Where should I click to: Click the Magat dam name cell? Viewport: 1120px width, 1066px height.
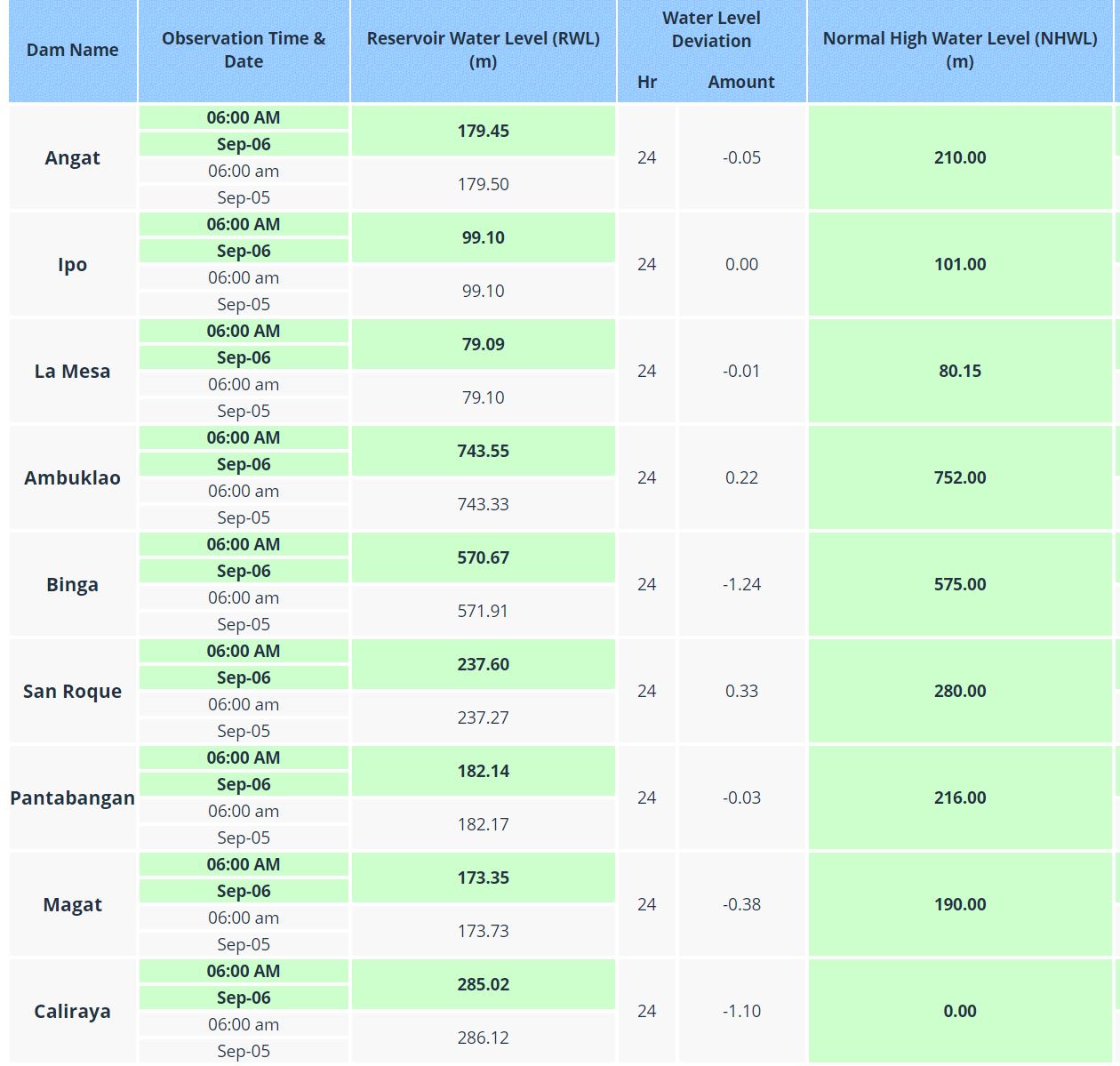coord(72,904)
